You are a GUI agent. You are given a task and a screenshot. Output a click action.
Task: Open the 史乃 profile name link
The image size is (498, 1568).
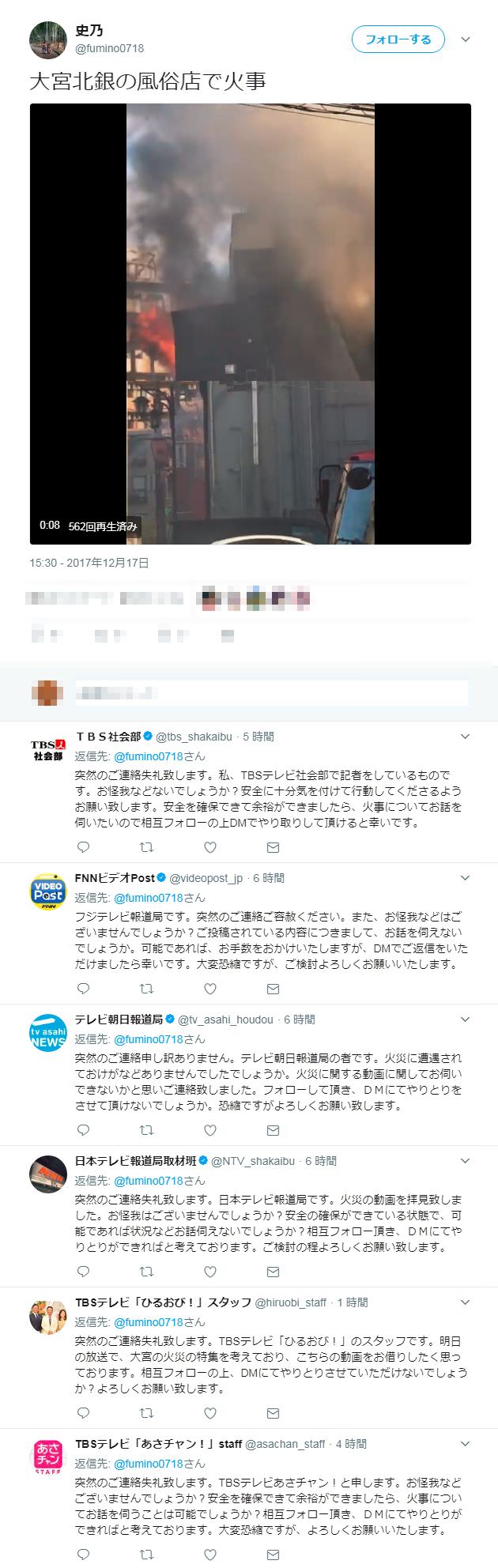pos(89,31)
